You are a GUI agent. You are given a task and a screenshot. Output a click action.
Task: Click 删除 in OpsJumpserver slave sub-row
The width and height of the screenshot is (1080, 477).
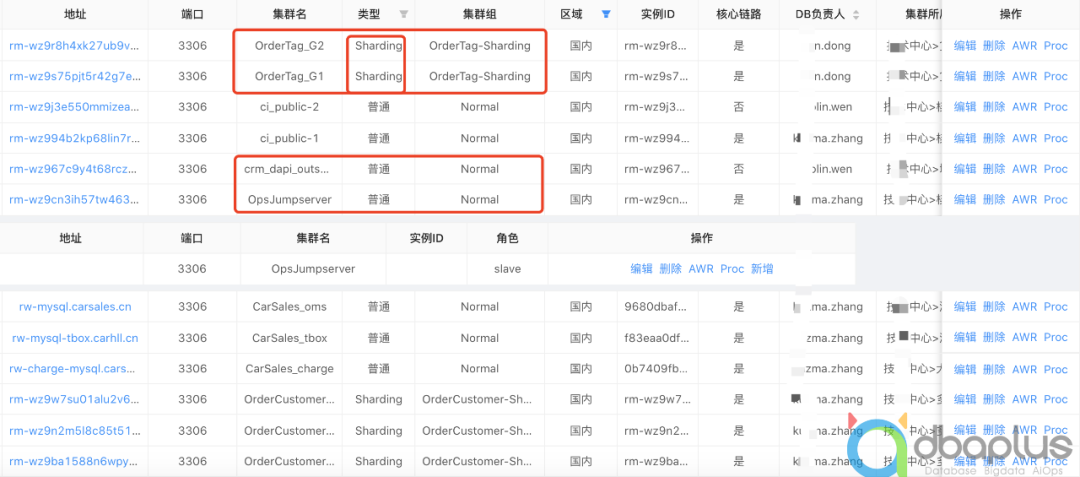(670, 269)
